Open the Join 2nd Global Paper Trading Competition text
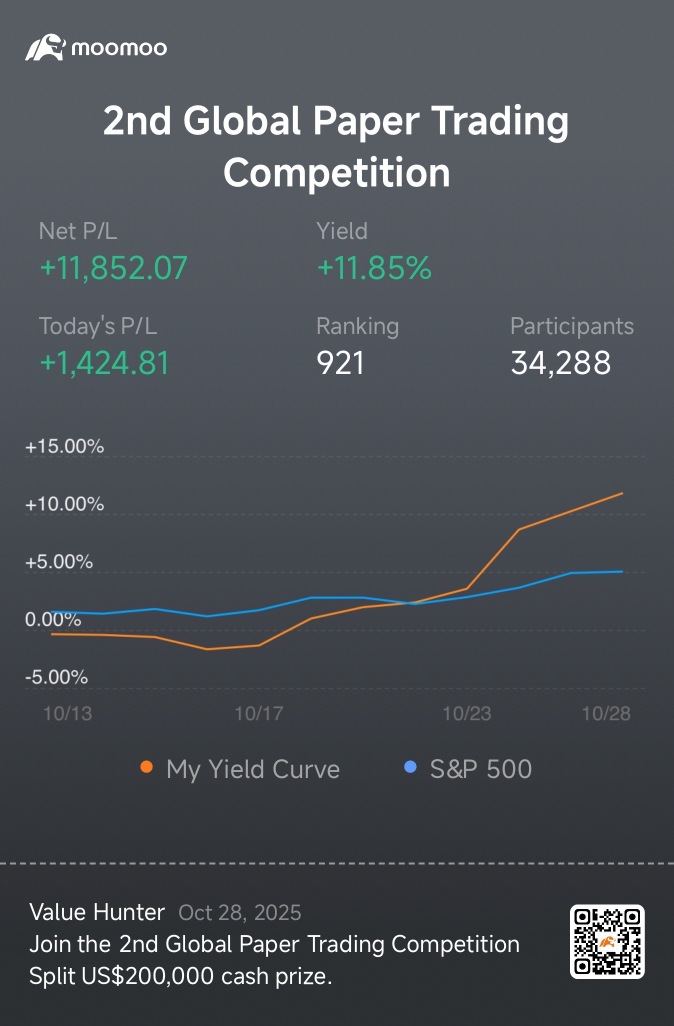674x1026 pixels. [274, 944]
